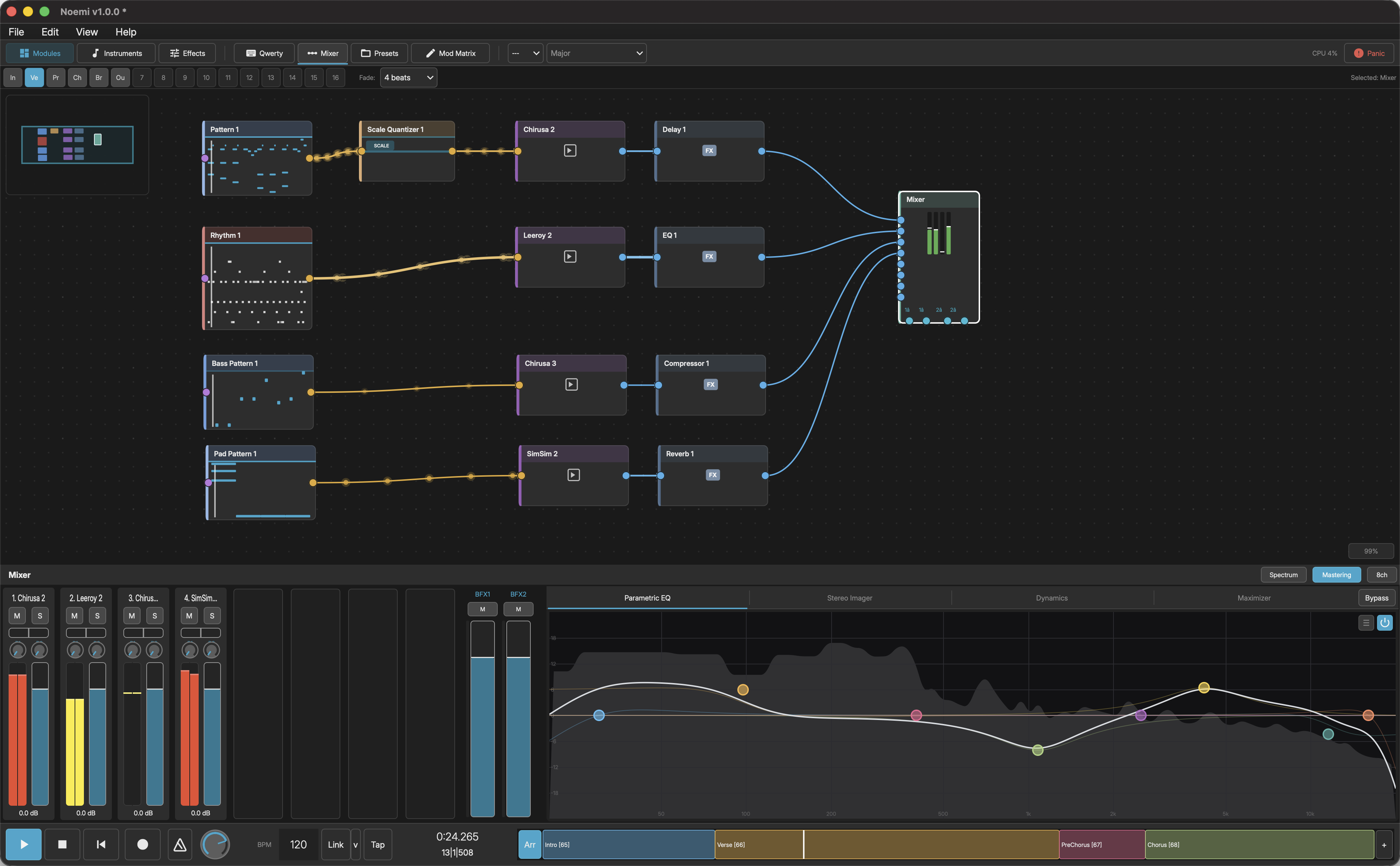Click the Reverb 1 FX icon
The height and width of the screenshot is (866, 1400).
click(713, 475)
